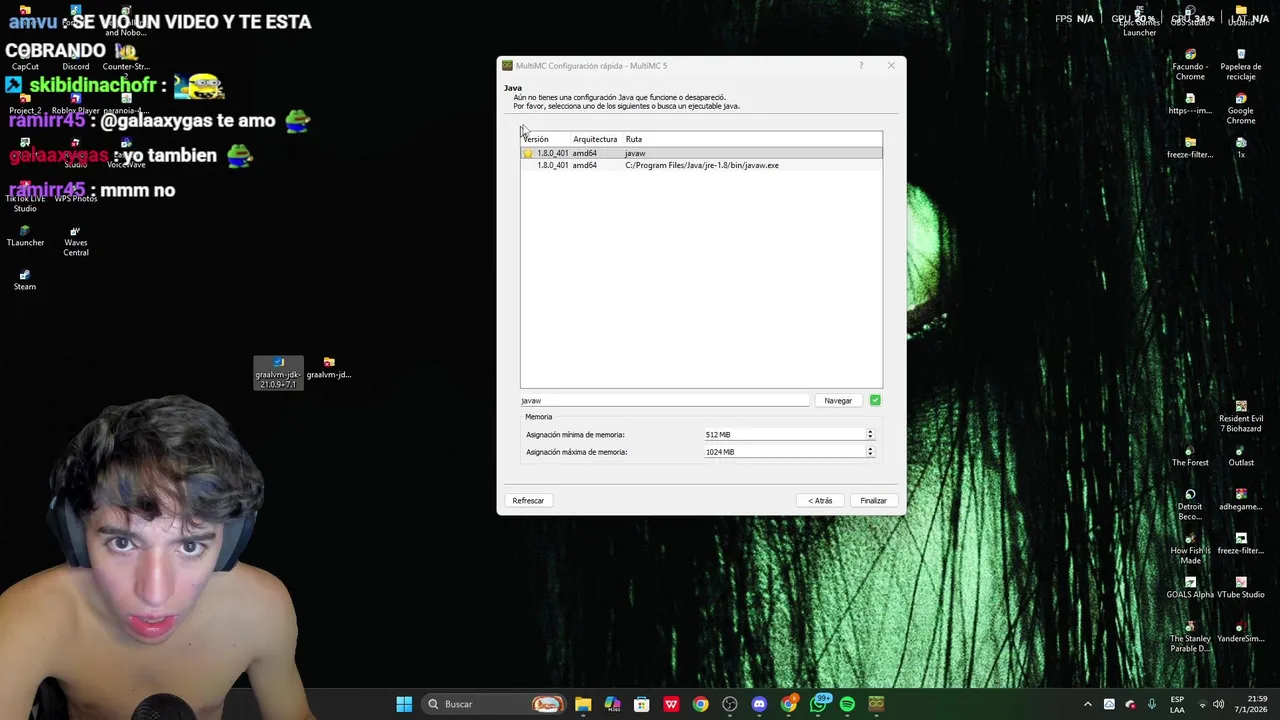Select the YandereSim desktop shortcut
Image resolution: width=1280 pixels, height=720 pixels.
(x=1241, y=632)
